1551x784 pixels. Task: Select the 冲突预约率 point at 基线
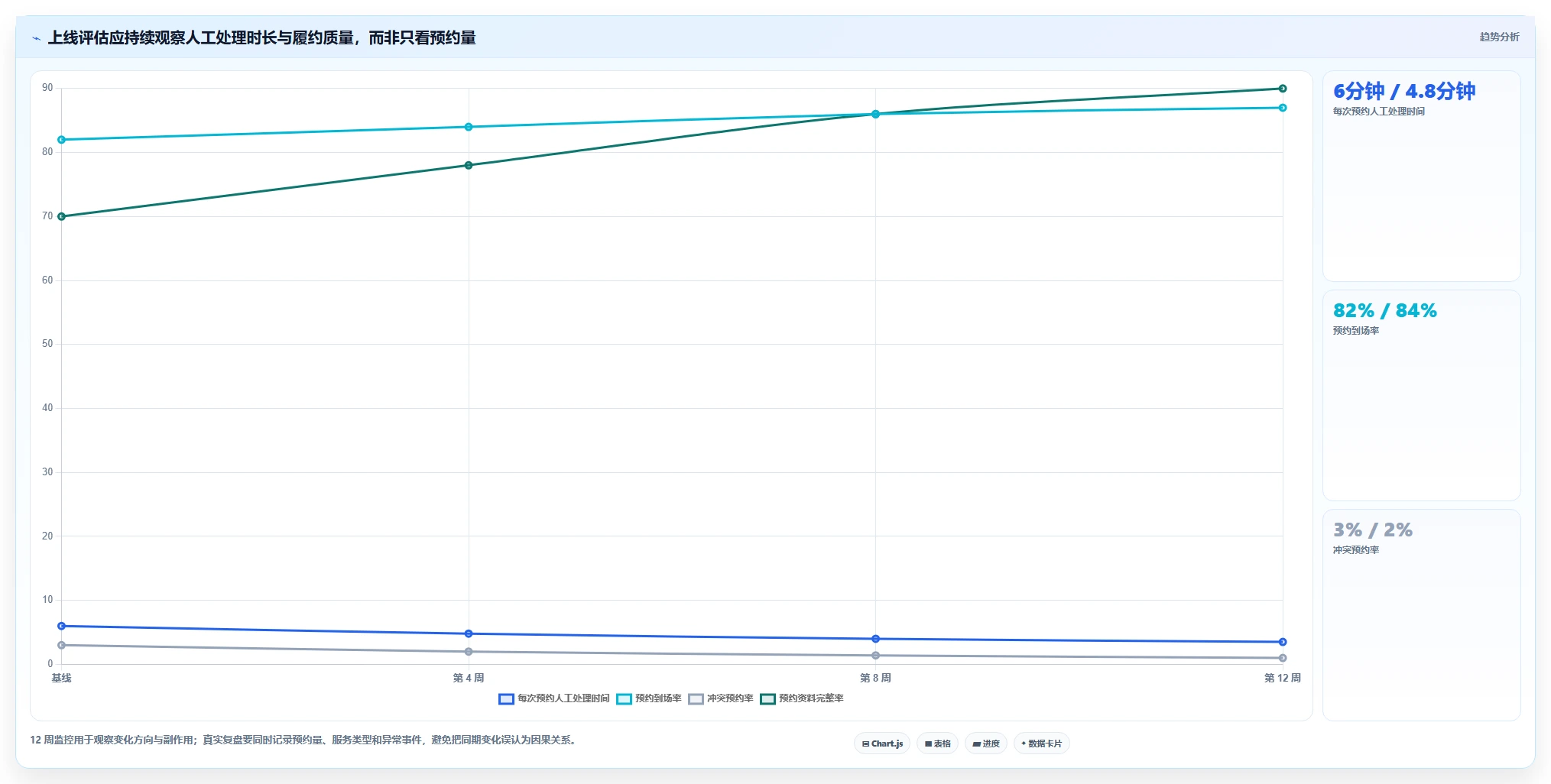tap(62, 645)
